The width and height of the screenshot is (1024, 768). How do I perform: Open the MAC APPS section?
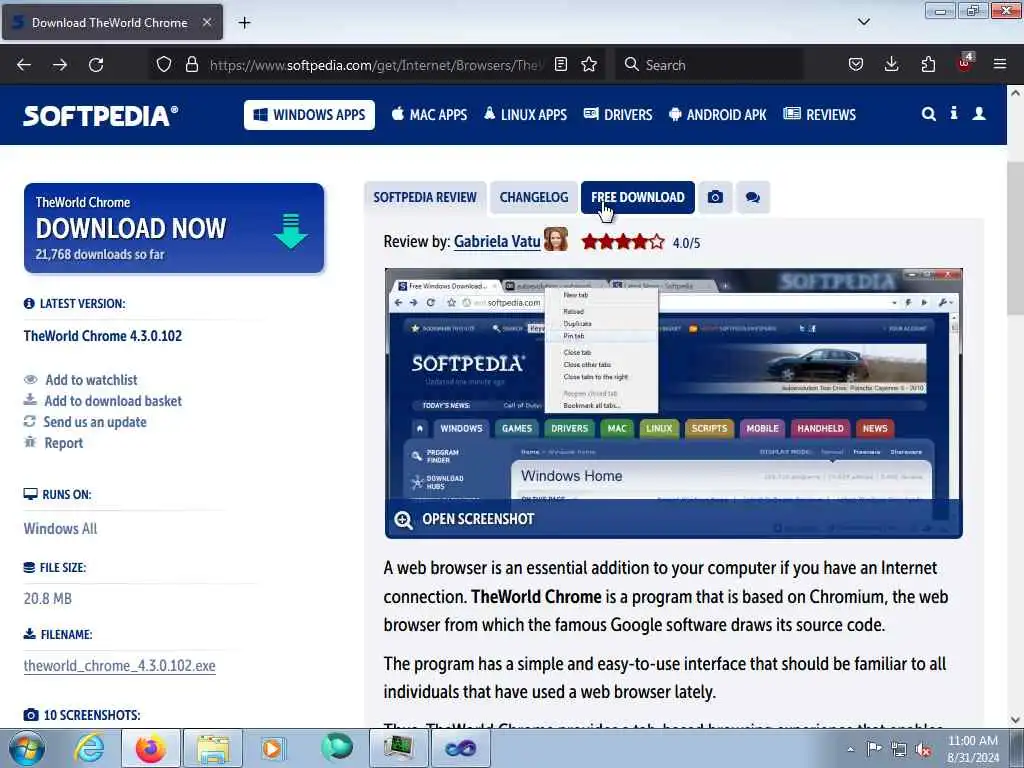[430, 115]
